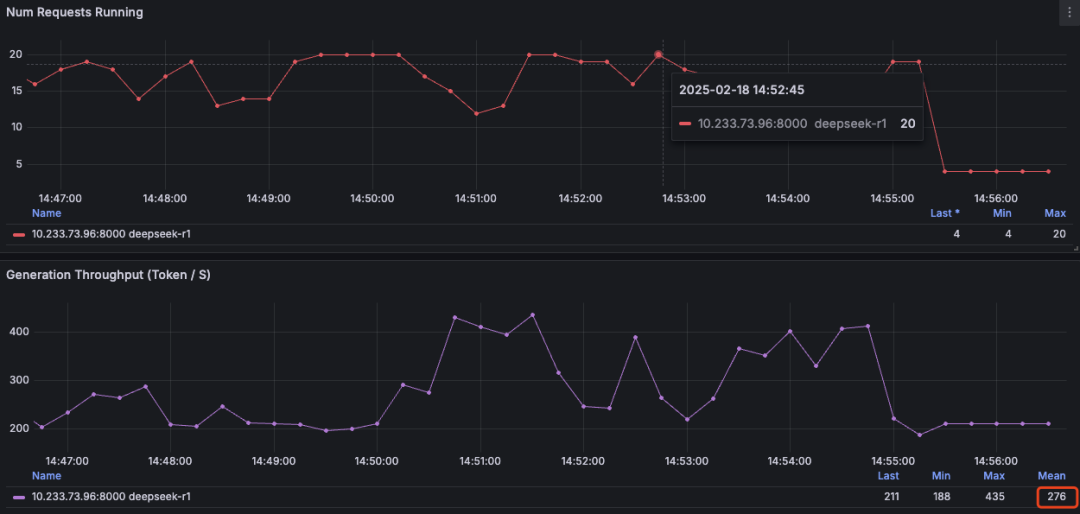Open the Num Requests Running panel title
The width and height of the screenshot is (1080, 514).
74,13
